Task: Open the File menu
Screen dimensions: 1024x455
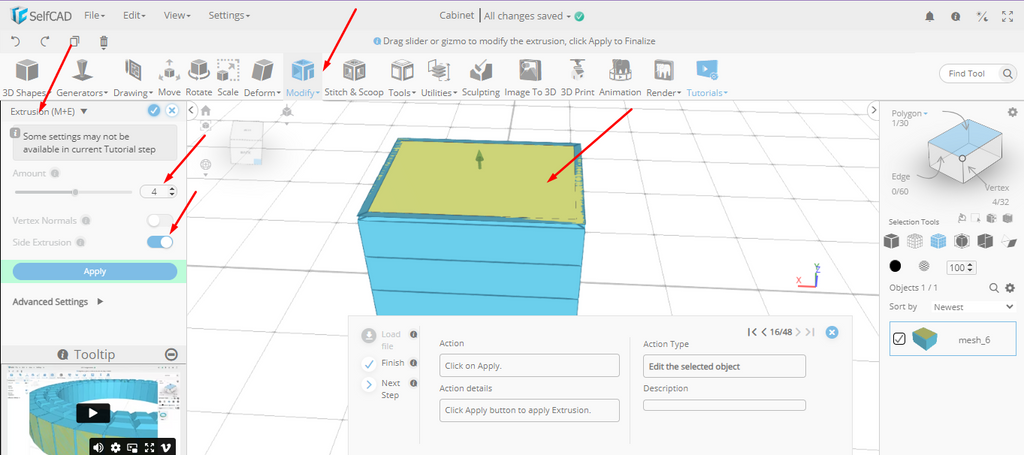Action: coord(95,16)
